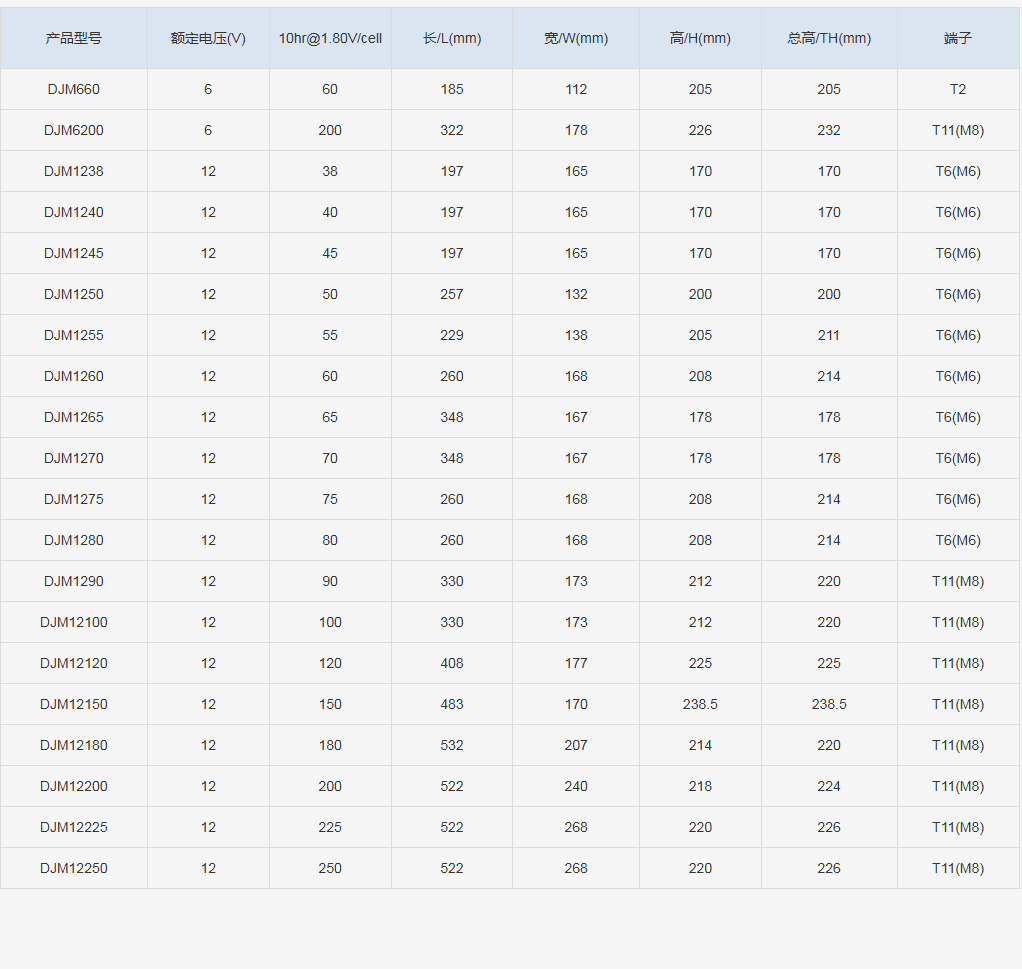Click the 185 length value for DJM660
This screenshot has height=970, width=1022.
click(x=452, y=89)
